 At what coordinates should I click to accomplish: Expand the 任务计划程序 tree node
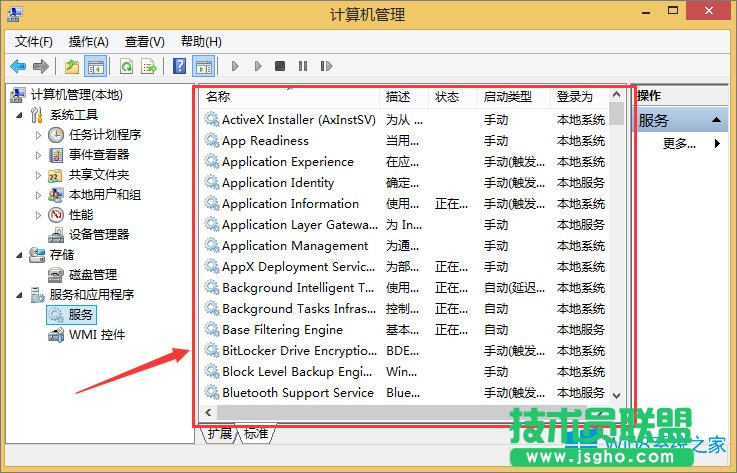(x=39, y=135)
